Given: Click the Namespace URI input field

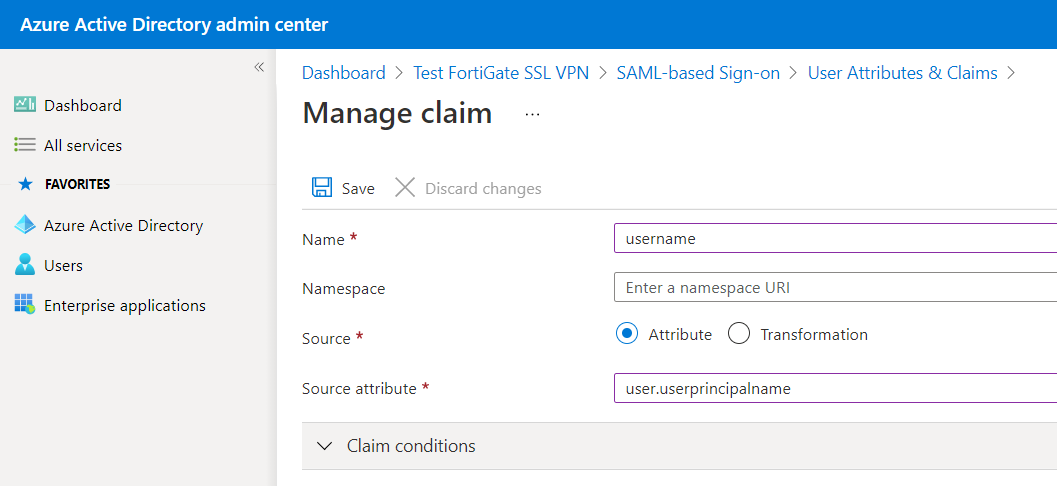Looking at the screenshot, I should pos(835,288).
